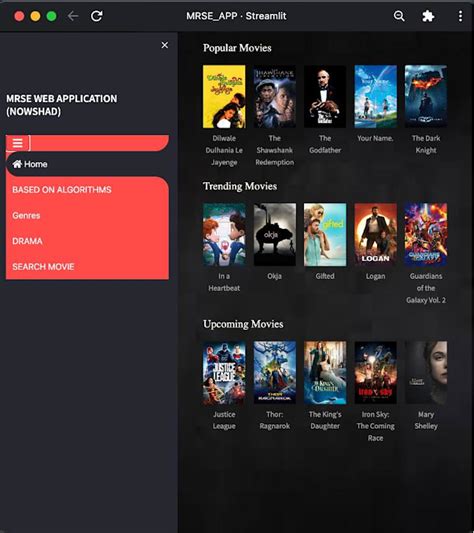Screen dimensions: 474x533
Task: Open The Dark Knight poster
Action: coord(426,97)
